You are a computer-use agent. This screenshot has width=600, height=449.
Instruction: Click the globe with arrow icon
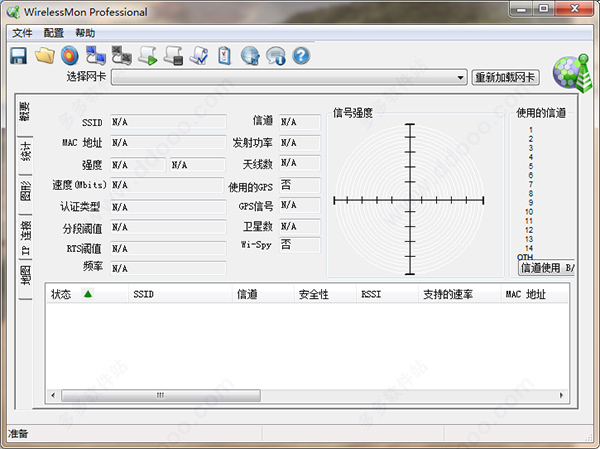coord(250,56)
